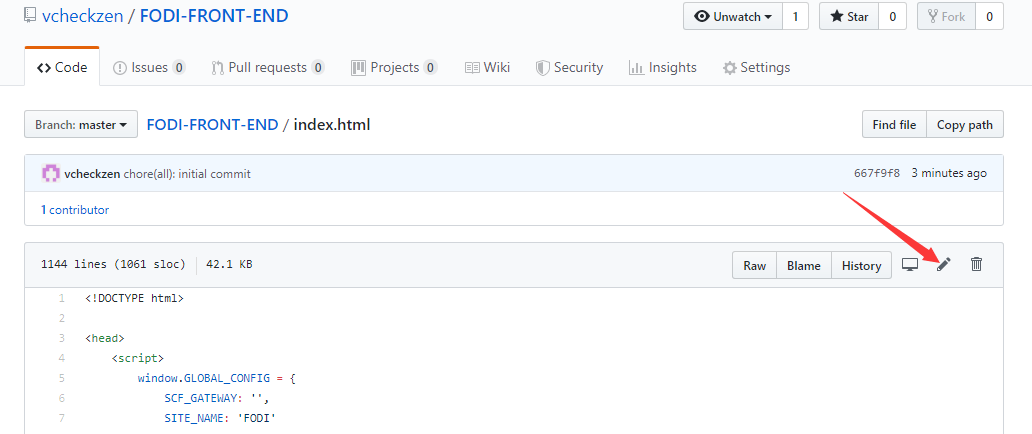This screenshot has width=1032, height=434.
Task: Click the repository book icon
Action: [x=30, y=16]
